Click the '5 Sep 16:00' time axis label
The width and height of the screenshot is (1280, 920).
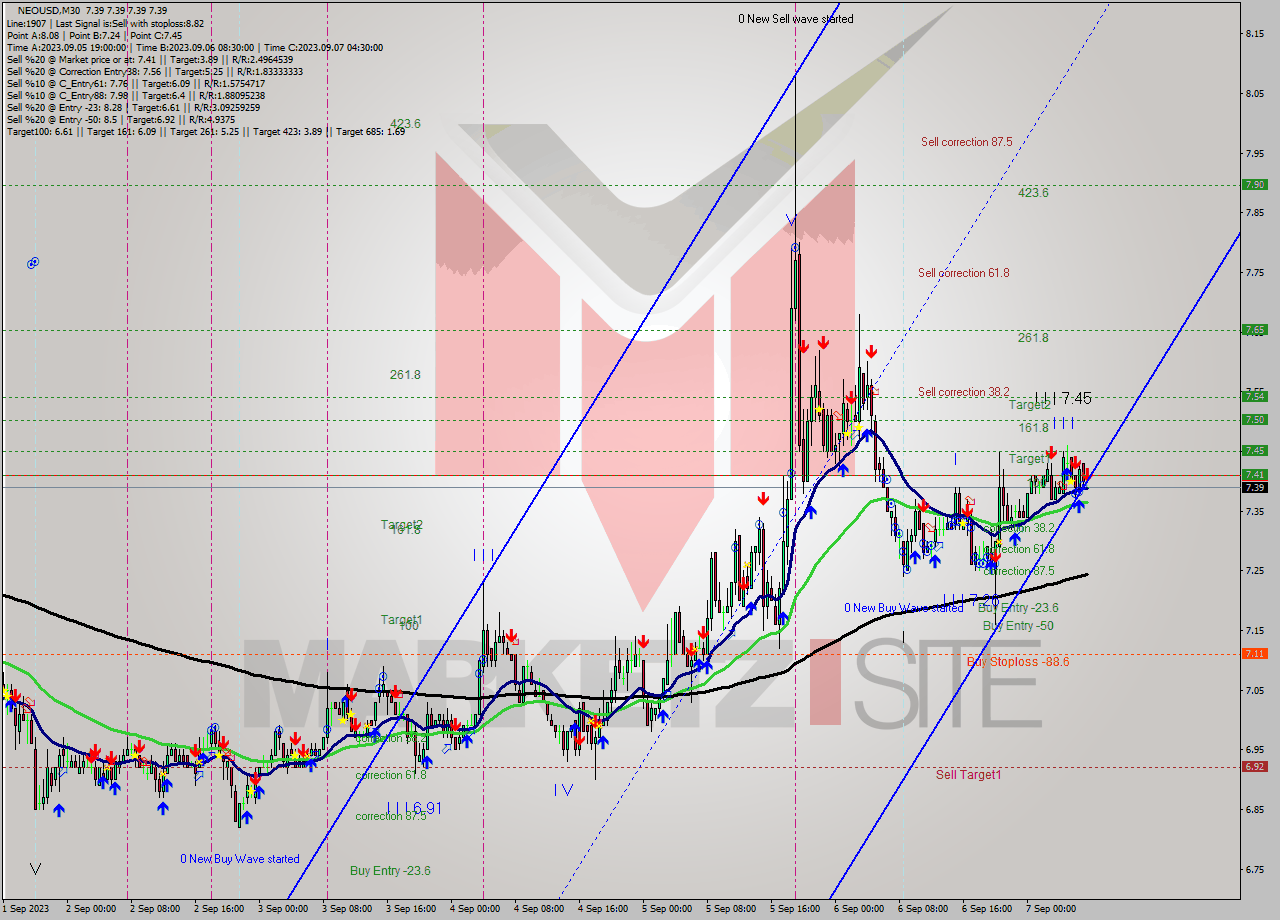pyautogui.click(x=795, y=909)
